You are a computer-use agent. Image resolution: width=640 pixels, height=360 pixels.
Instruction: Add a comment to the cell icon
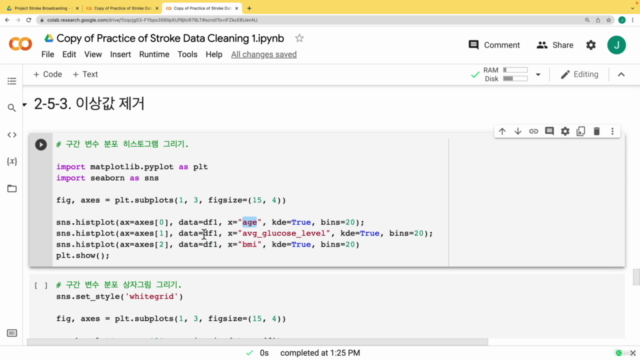(x=549, y=131)
